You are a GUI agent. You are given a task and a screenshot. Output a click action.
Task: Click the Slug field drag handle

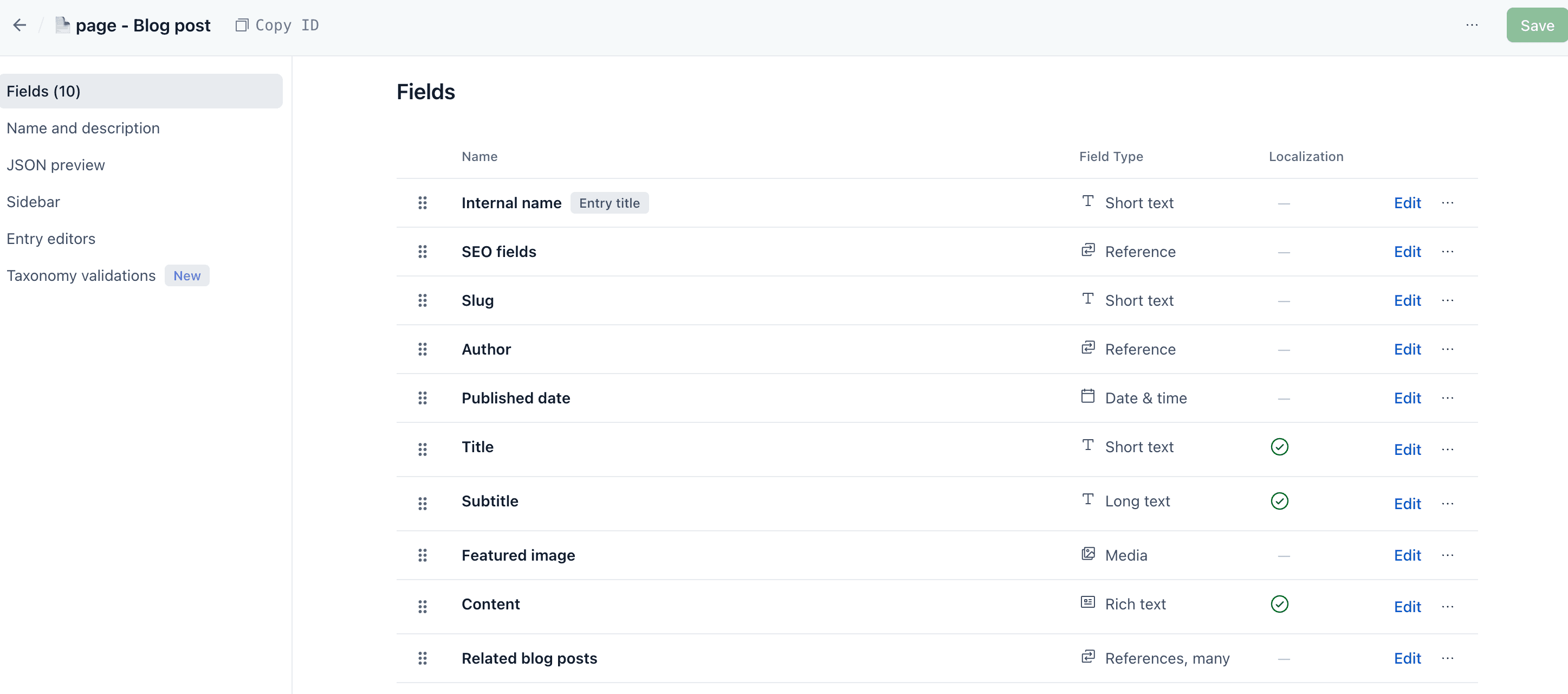pyautogui.click(x=423, y=300)
